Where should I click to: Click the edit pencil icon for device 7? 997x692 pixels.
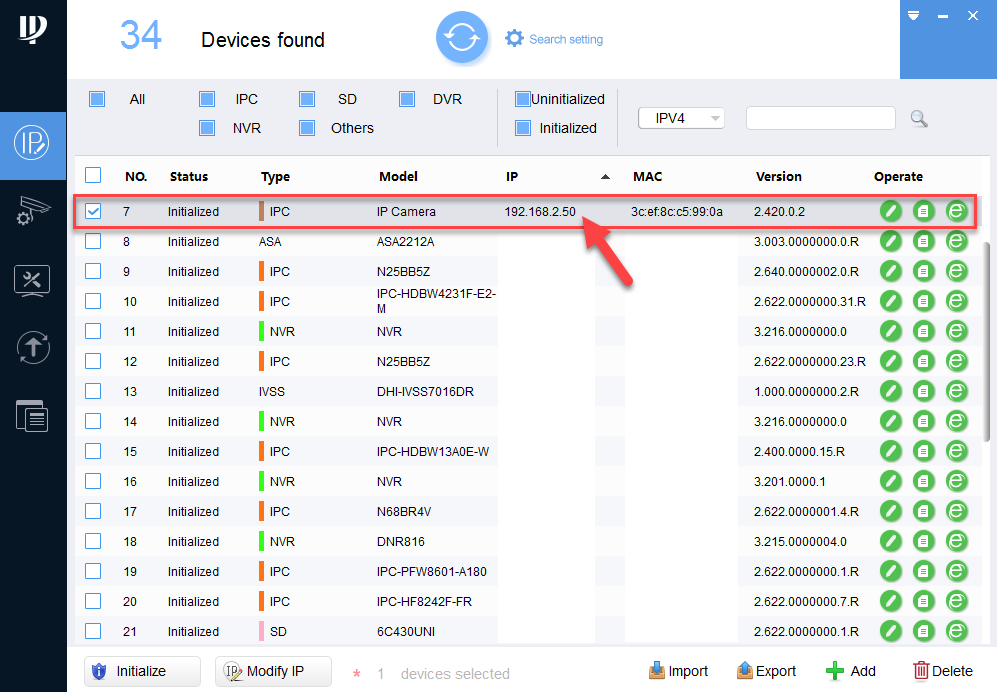(890, 211)
